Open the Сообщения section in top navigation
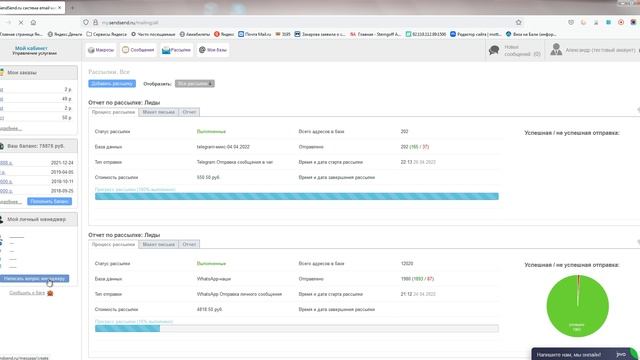This screenshot has height=360, width=640. [138, 50]
